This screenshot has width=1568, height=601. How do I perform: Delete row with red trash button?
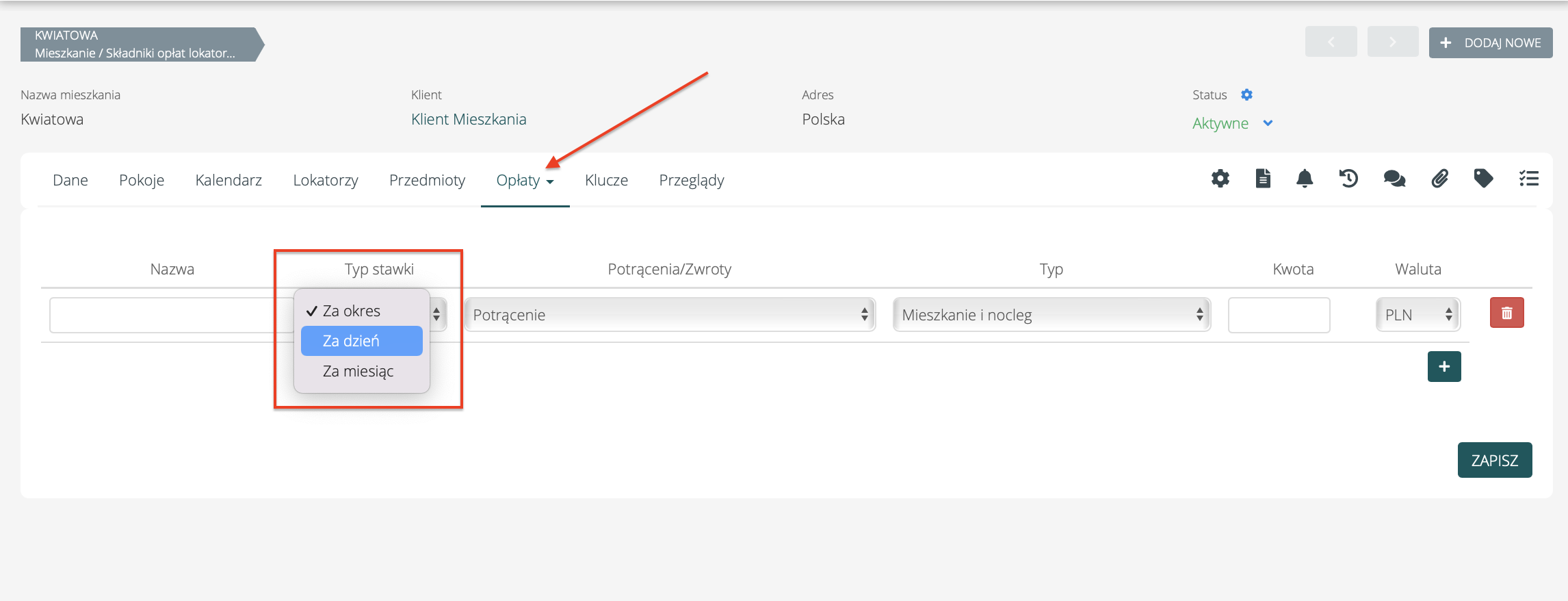(x=1506, y=314)
